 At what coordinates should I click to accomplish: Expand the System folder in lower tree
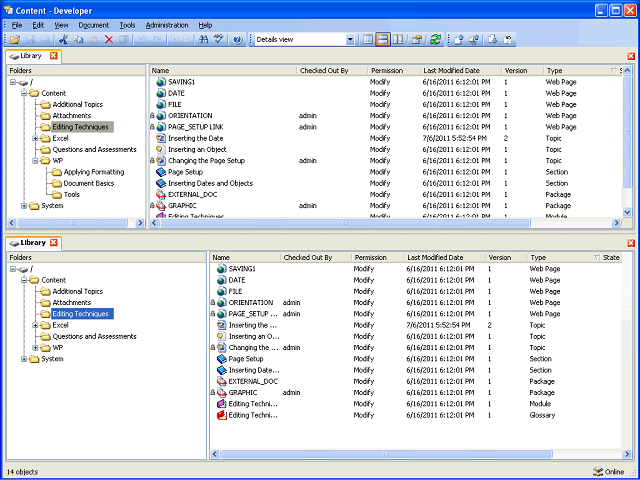(24, 359)
